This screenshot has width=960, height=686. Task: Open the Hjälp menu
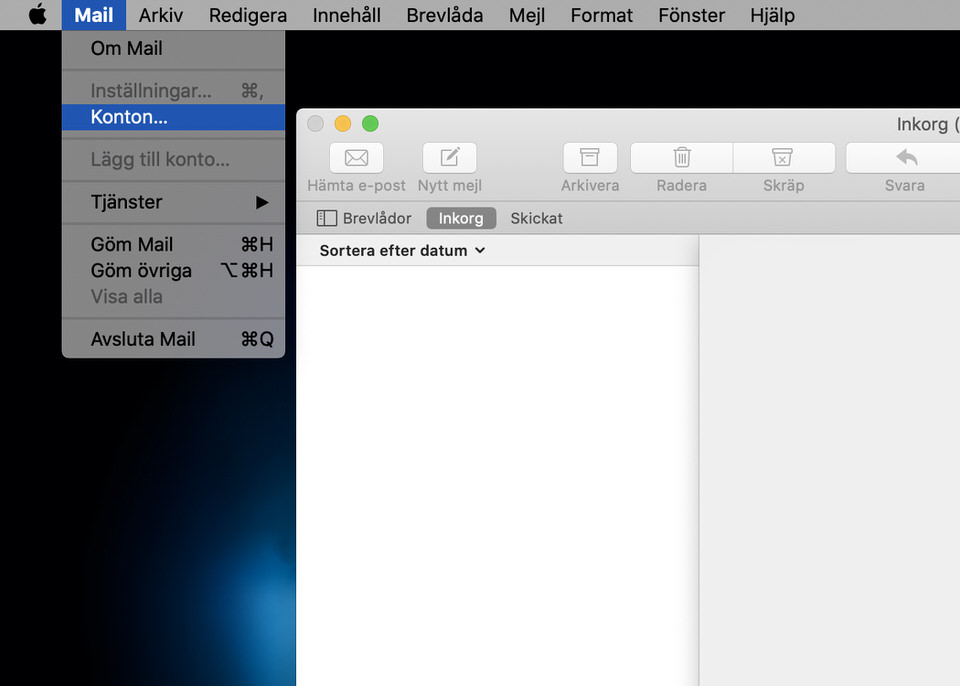772,15
